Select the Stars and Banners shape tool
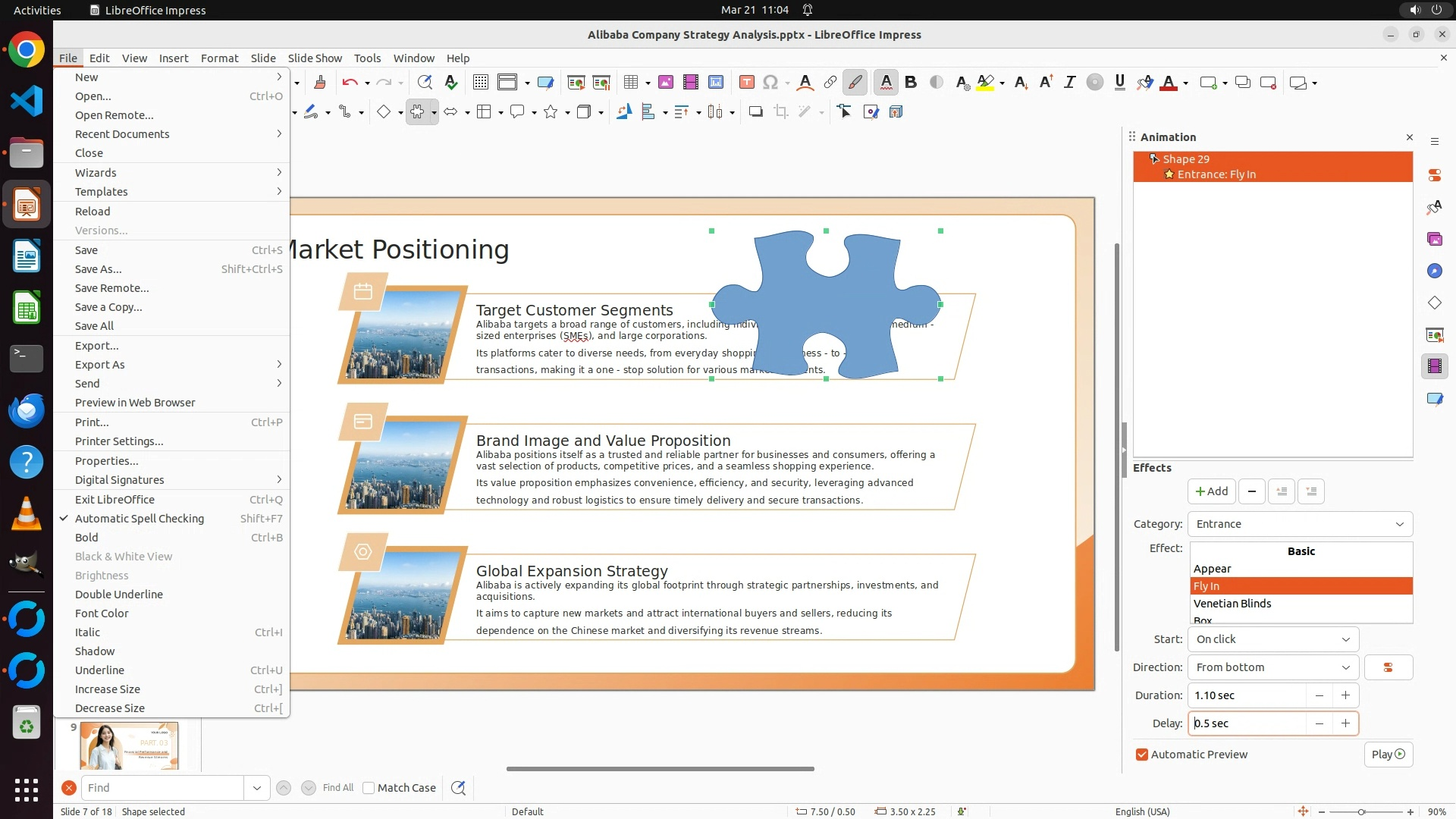Viewport: 1456px width, 819px height. pyautogui.click(x=551, y=112)
